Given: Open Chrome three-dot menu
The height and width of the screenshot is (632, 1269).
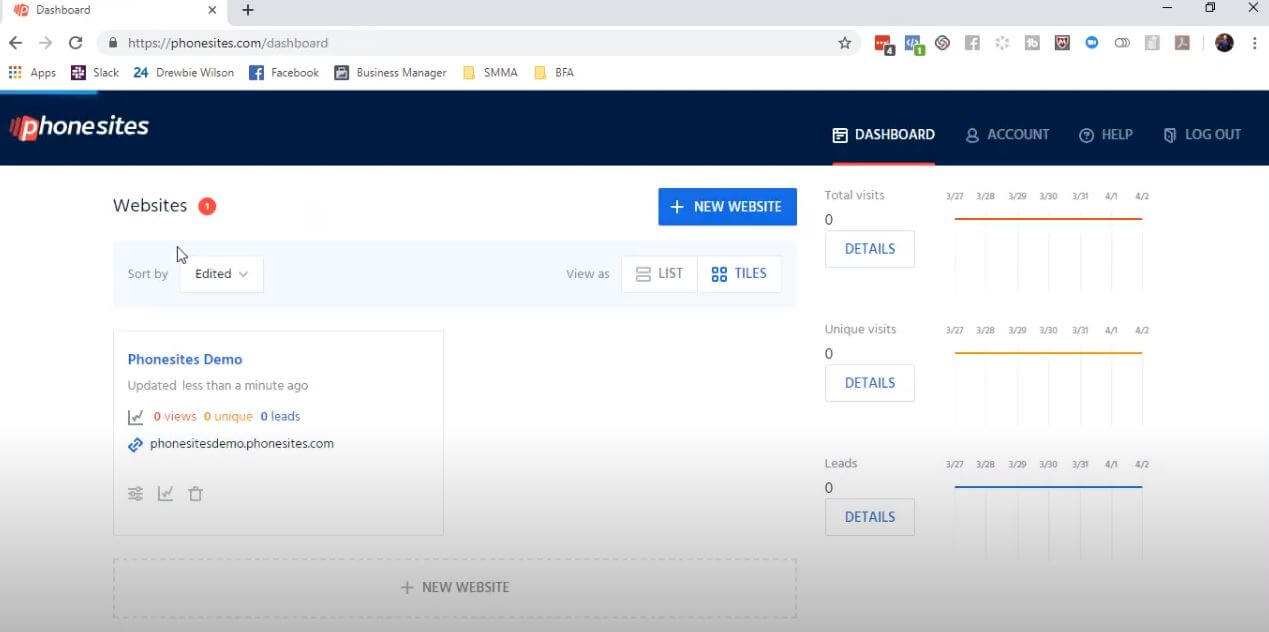Looking at the screenshot, I should 1254,43.
